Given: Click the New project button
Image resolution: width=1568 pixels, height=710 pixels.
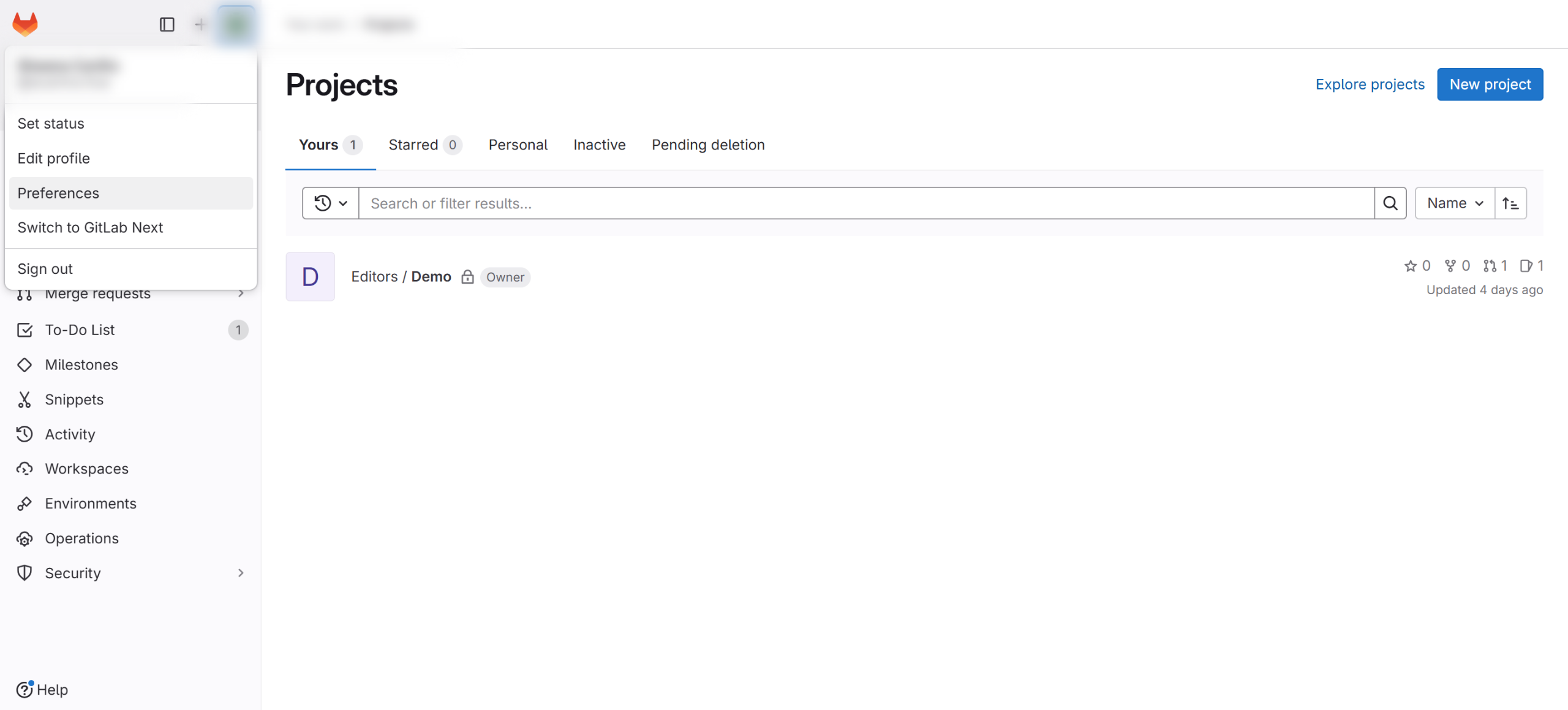Looking at the screenshot, I should pos(1490,84).
